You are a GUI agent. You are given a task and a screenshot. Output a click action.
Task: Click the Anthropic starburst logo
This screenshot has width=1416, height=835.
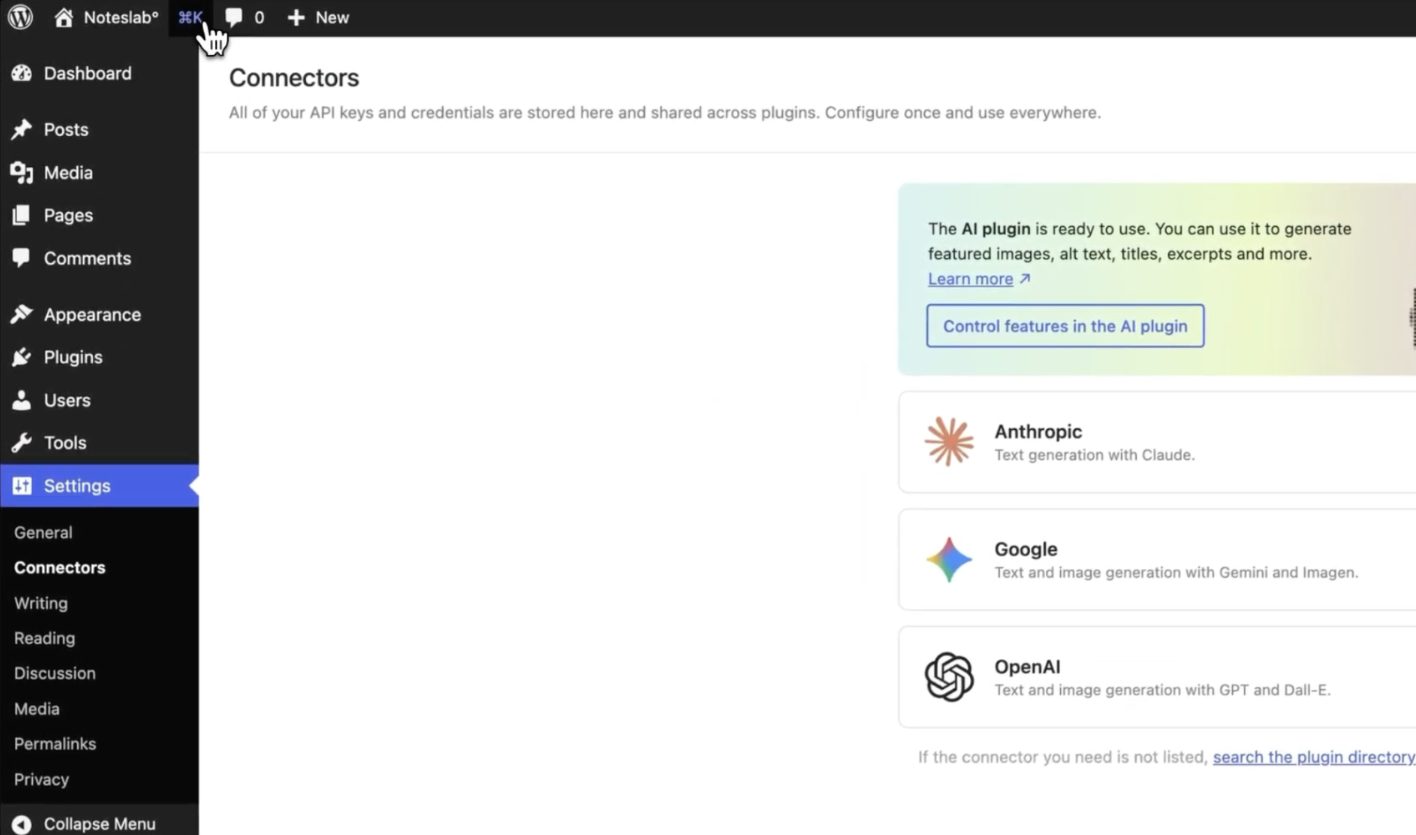coord(949,442)
